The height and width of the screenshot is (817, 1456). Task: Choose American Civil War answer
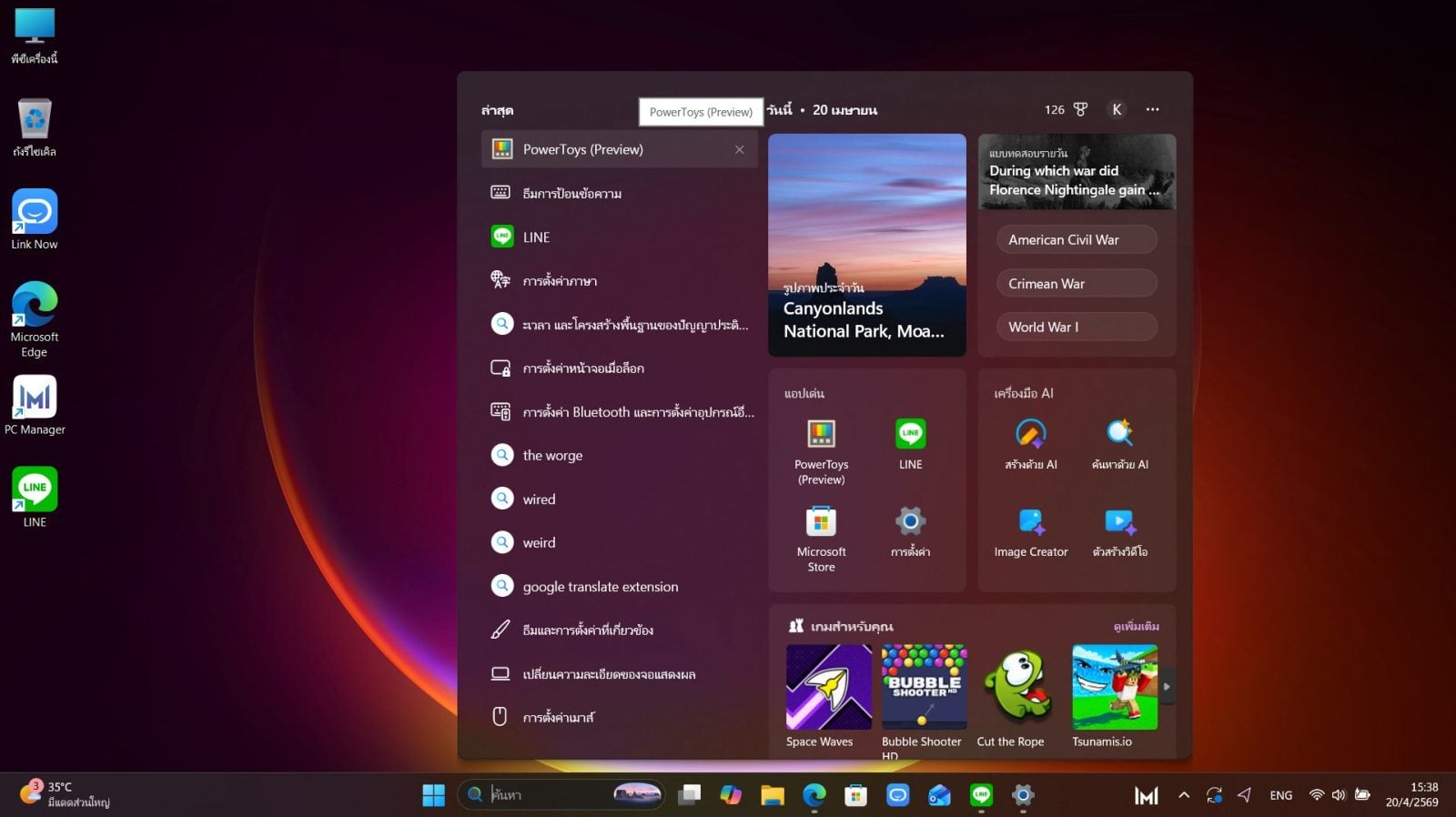click(x=1077, y=240)
